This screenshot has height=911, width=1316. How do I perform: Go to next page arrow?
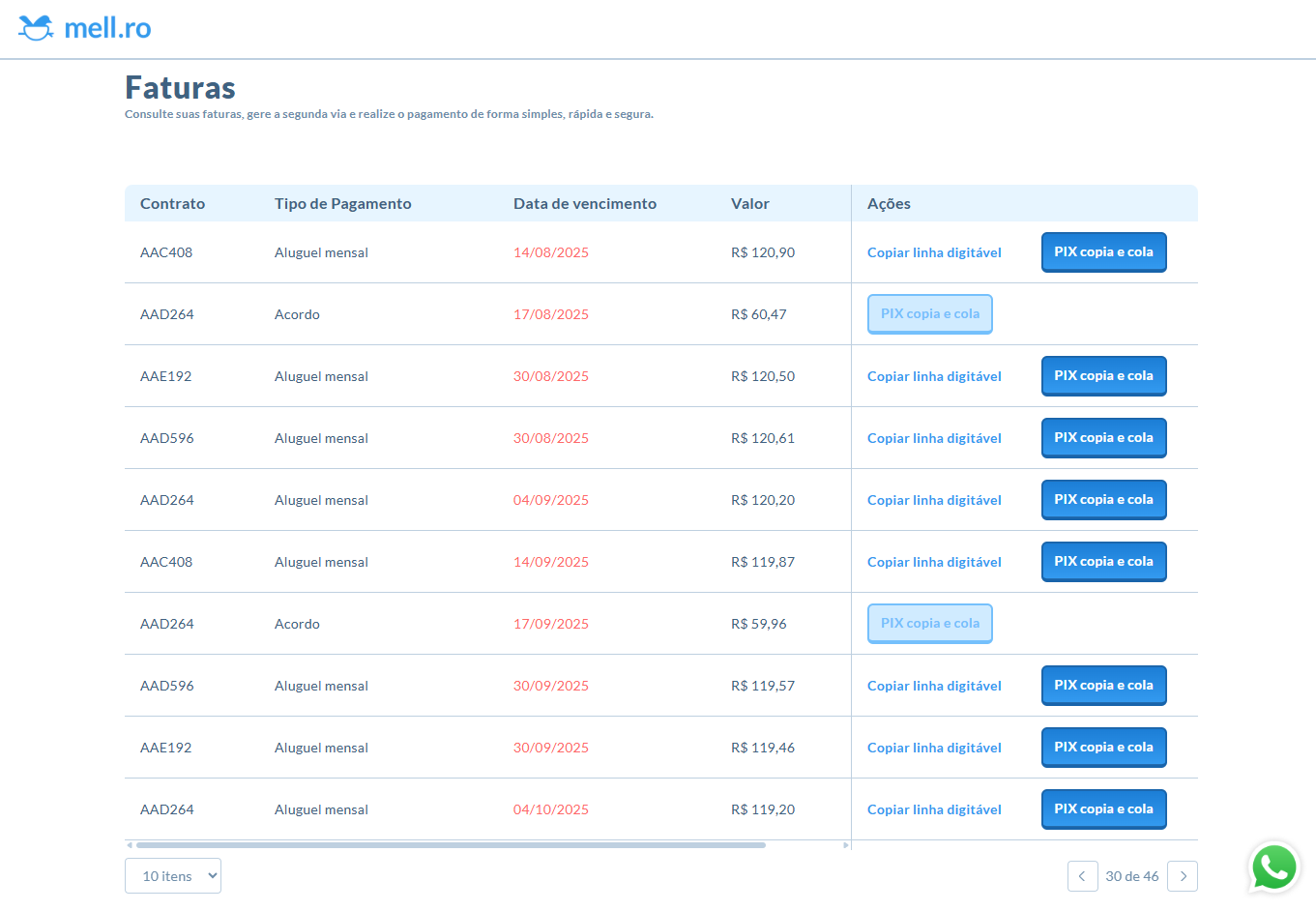click(1183, 876)
